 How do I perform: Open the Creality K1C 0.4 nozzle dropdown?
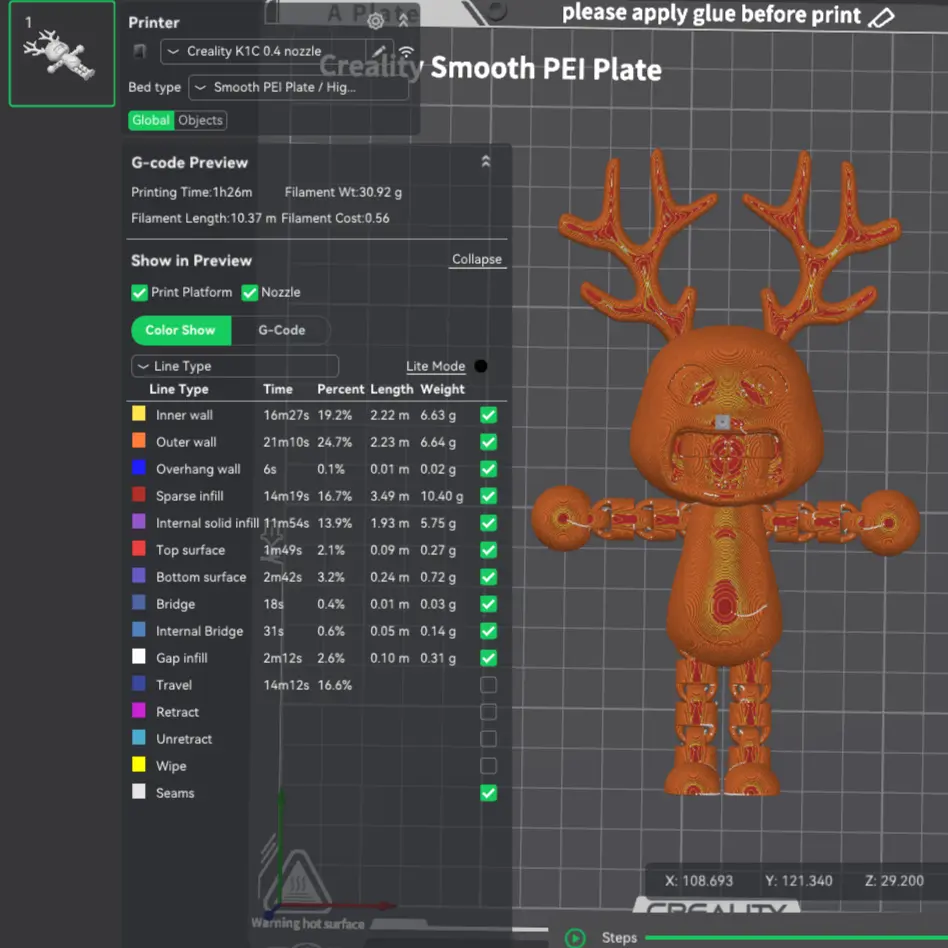264,51
